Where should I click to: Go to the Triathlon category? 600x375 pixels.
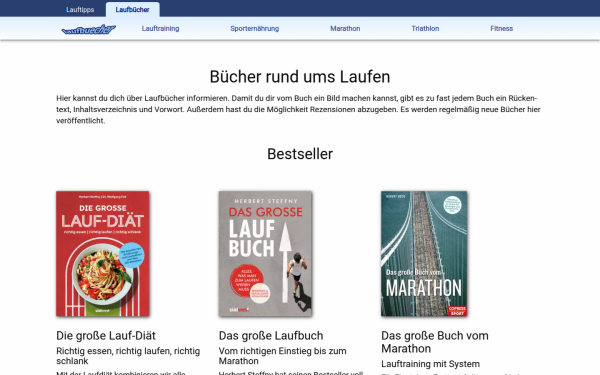point(425,28)
